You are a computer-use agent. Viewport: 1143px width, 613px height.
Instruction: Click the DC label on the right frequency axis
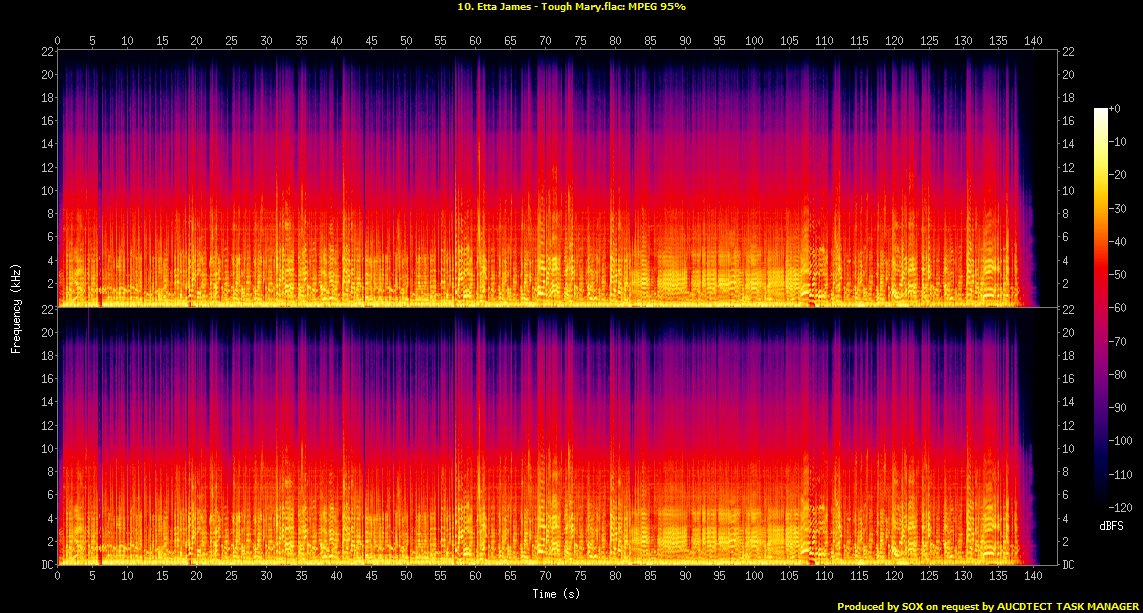1069,565
